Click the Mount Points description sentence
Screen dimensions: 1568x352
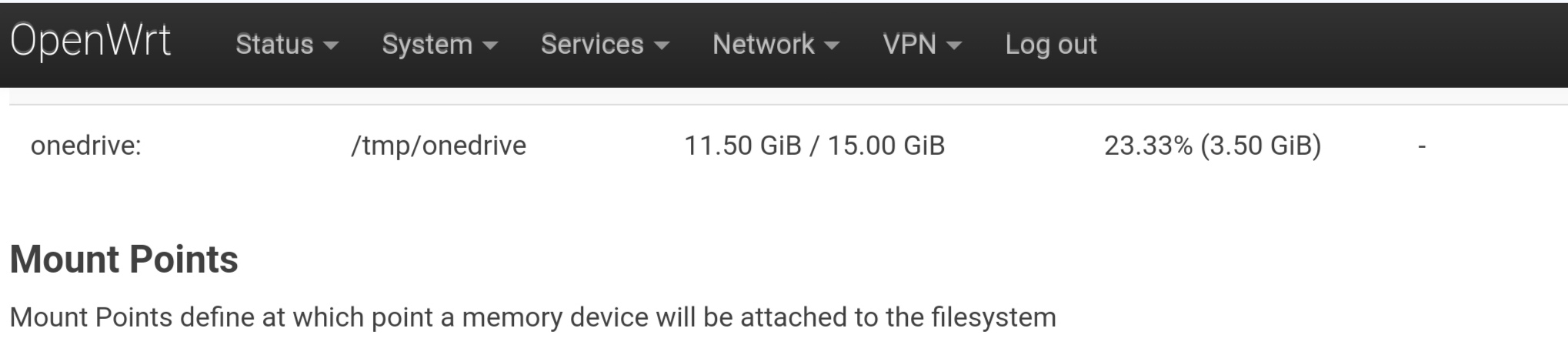point(532,317)
